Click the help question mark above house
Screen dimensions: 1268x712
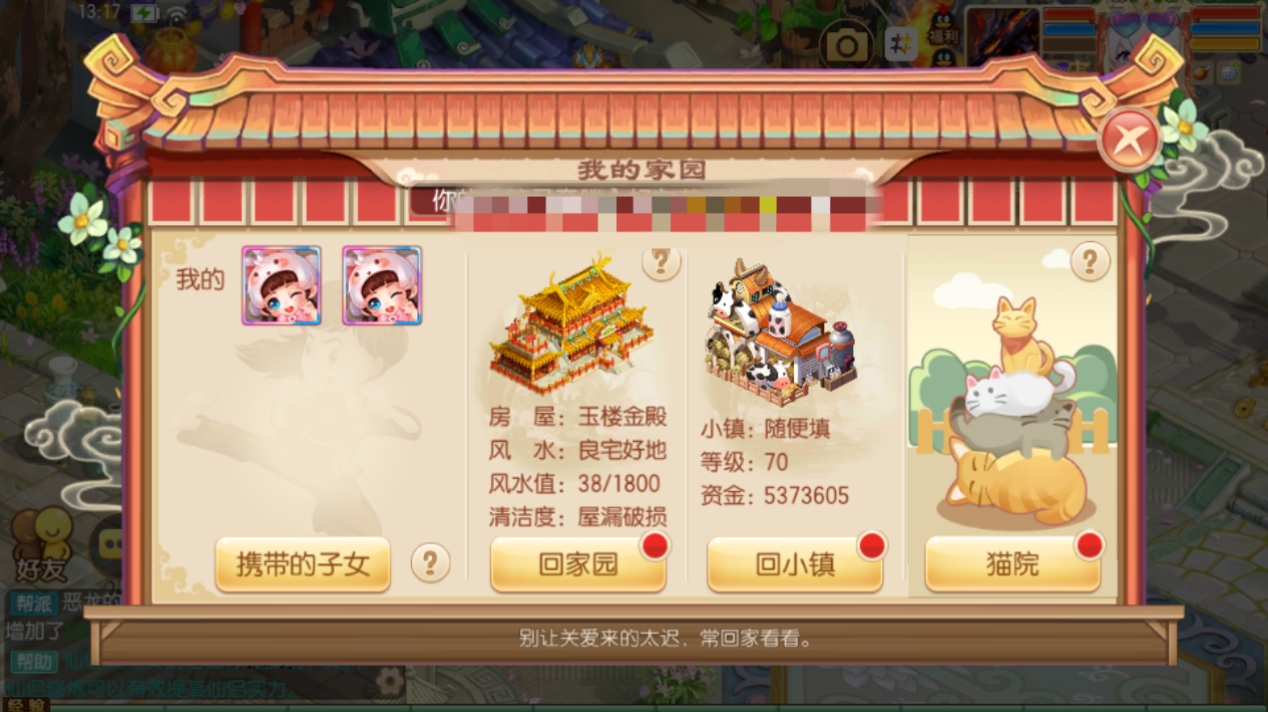[660, 262]
